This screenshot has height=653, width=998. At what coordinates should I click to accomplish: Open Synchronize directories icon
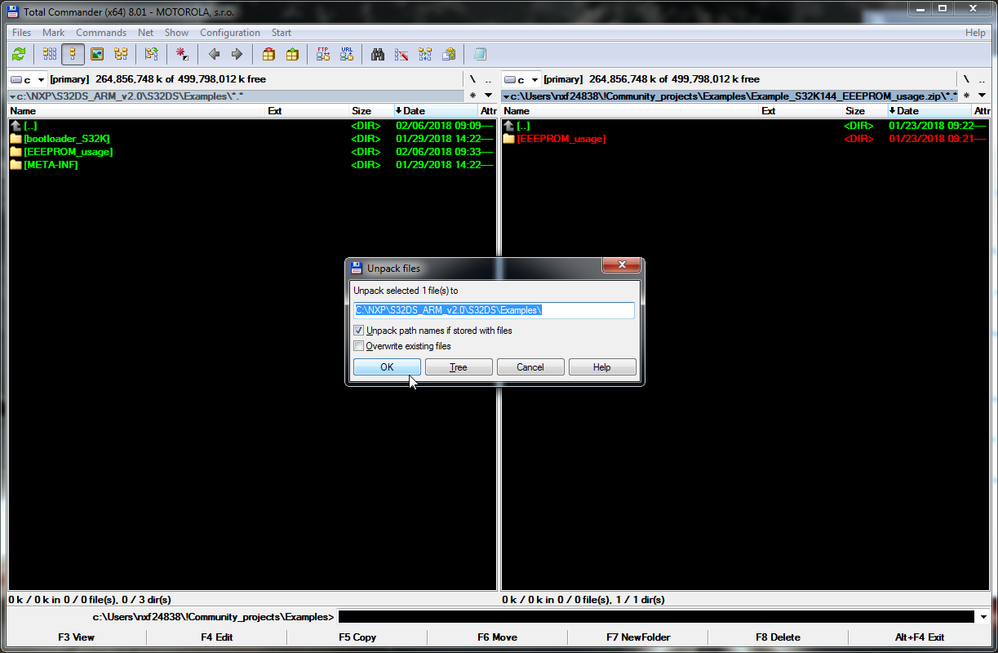pos(425,54)
